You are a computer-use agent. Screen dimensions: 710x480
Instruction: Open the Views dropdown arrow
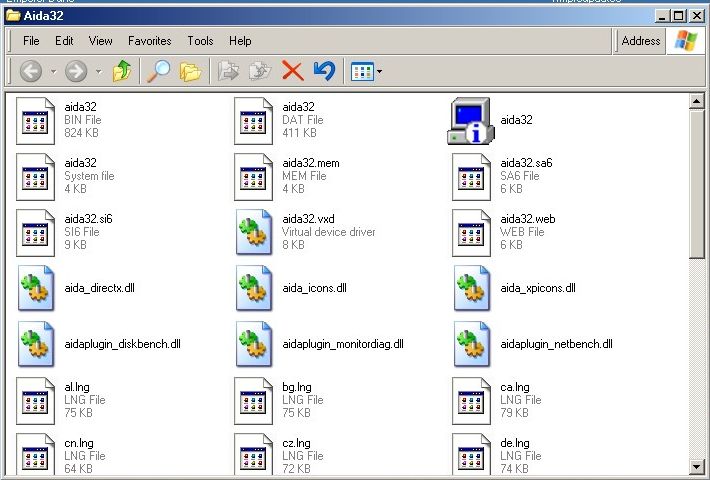(379, 72)
